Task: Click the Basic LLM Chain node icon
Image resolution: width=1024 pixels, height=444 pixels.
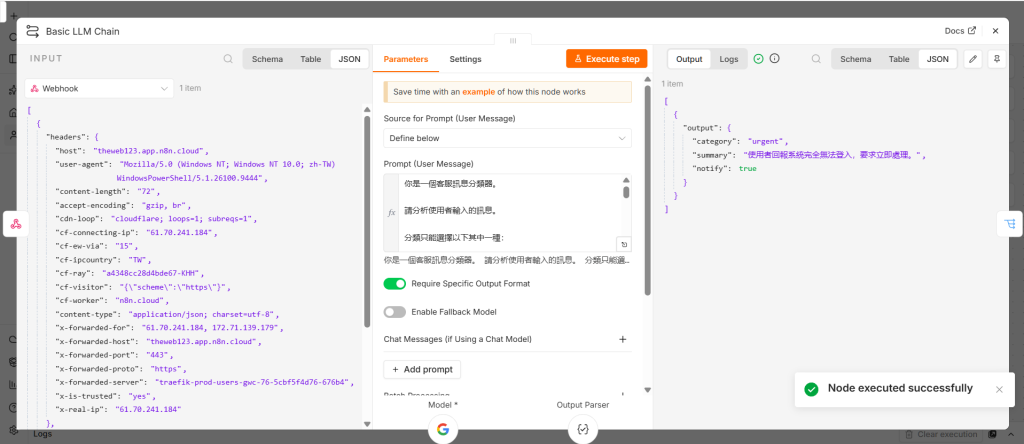Action: [33, 31]
